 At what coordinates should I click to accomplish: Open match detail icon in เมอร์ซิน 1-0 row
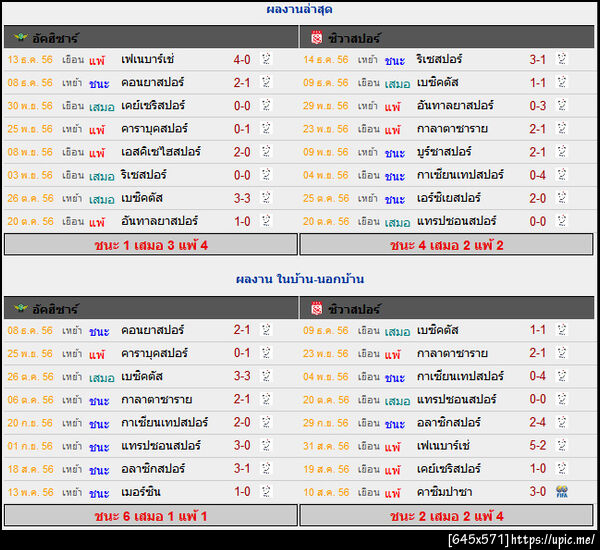point(266,491)
